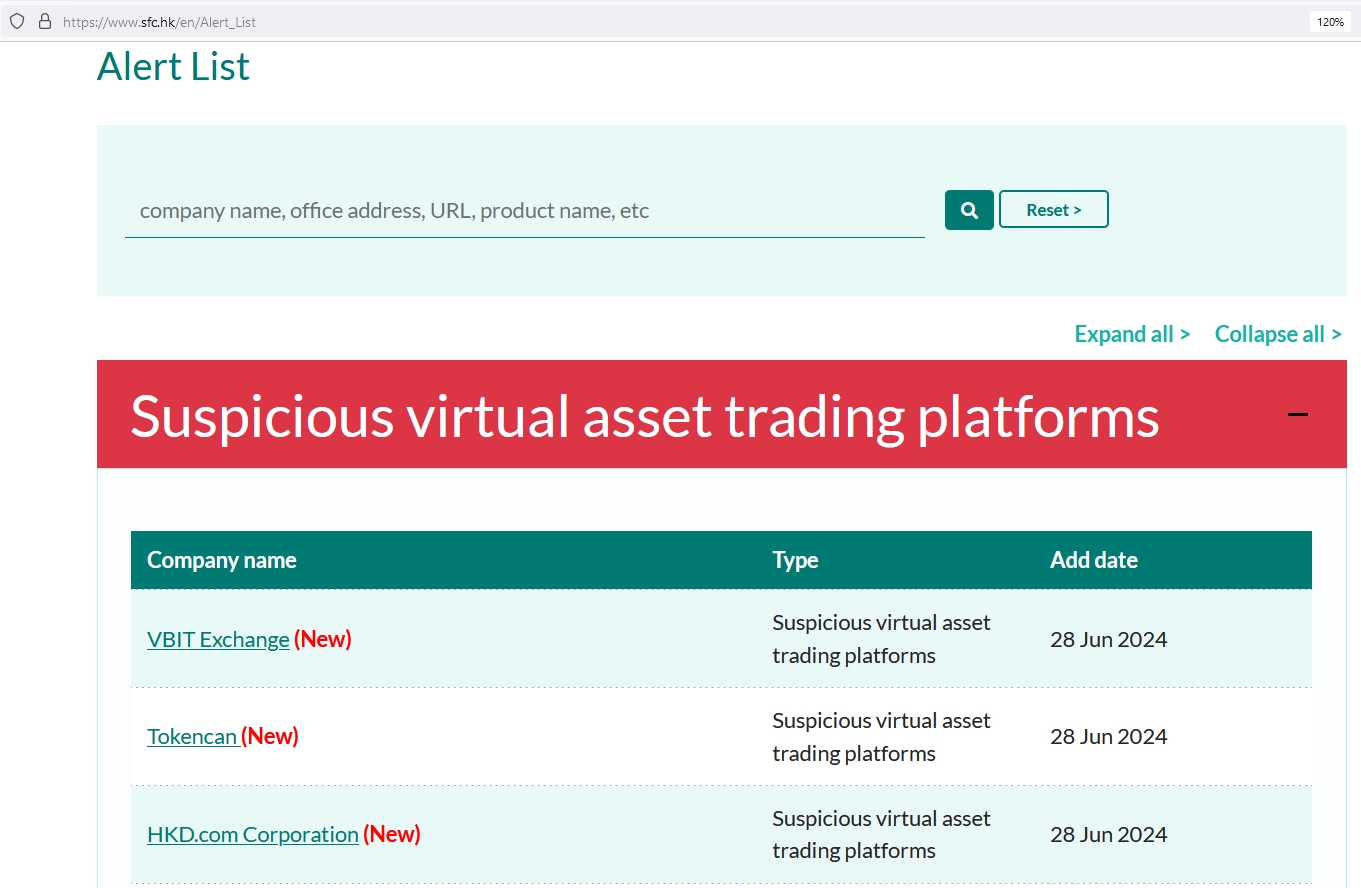This screenshot has height=888, width=1361.
Task: Click the add date in VBIT Exchange row
Action: pyautogui.click(x=1108, y=640)
